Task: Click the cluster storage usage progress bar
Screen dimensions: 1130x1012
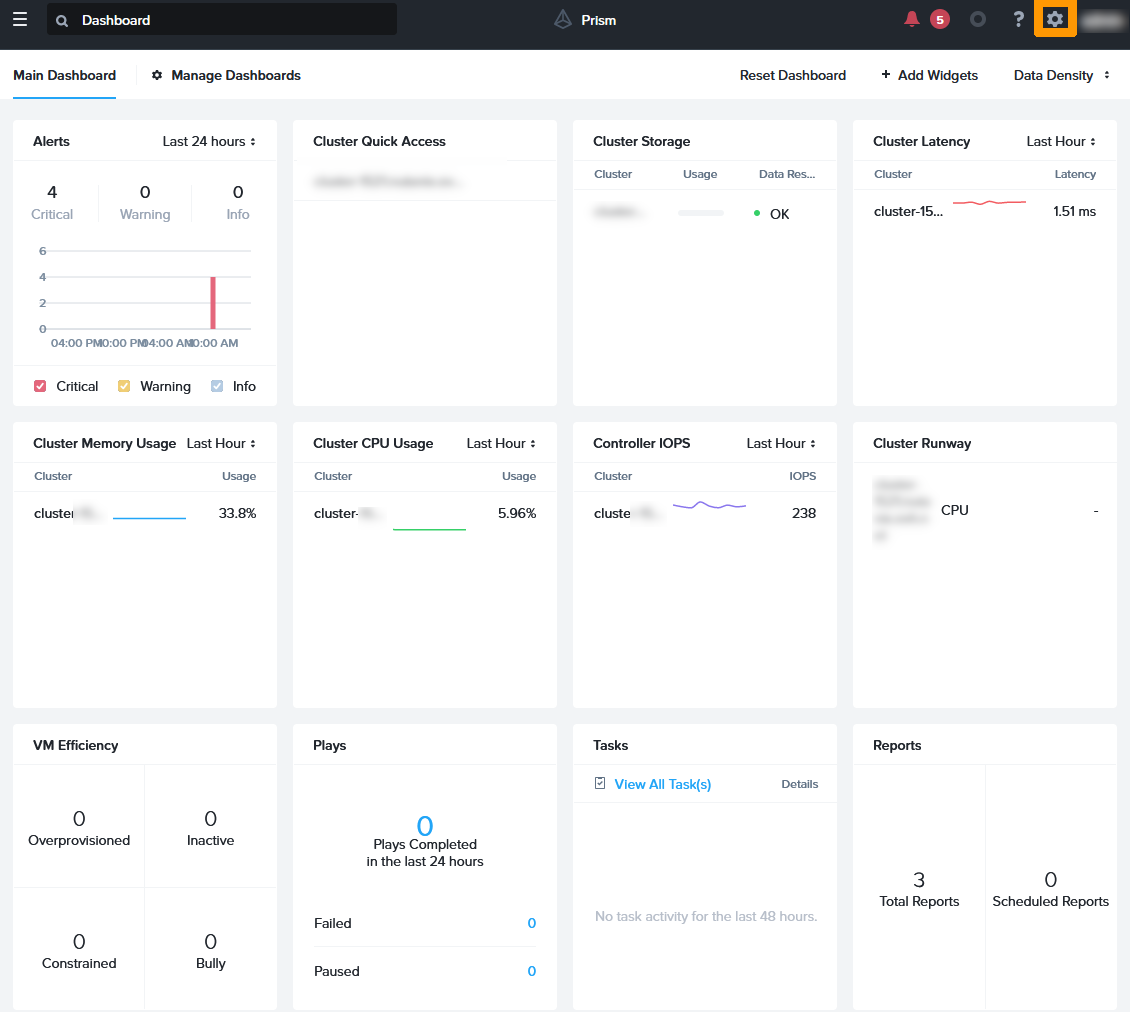Action: [x=699, y=212]
